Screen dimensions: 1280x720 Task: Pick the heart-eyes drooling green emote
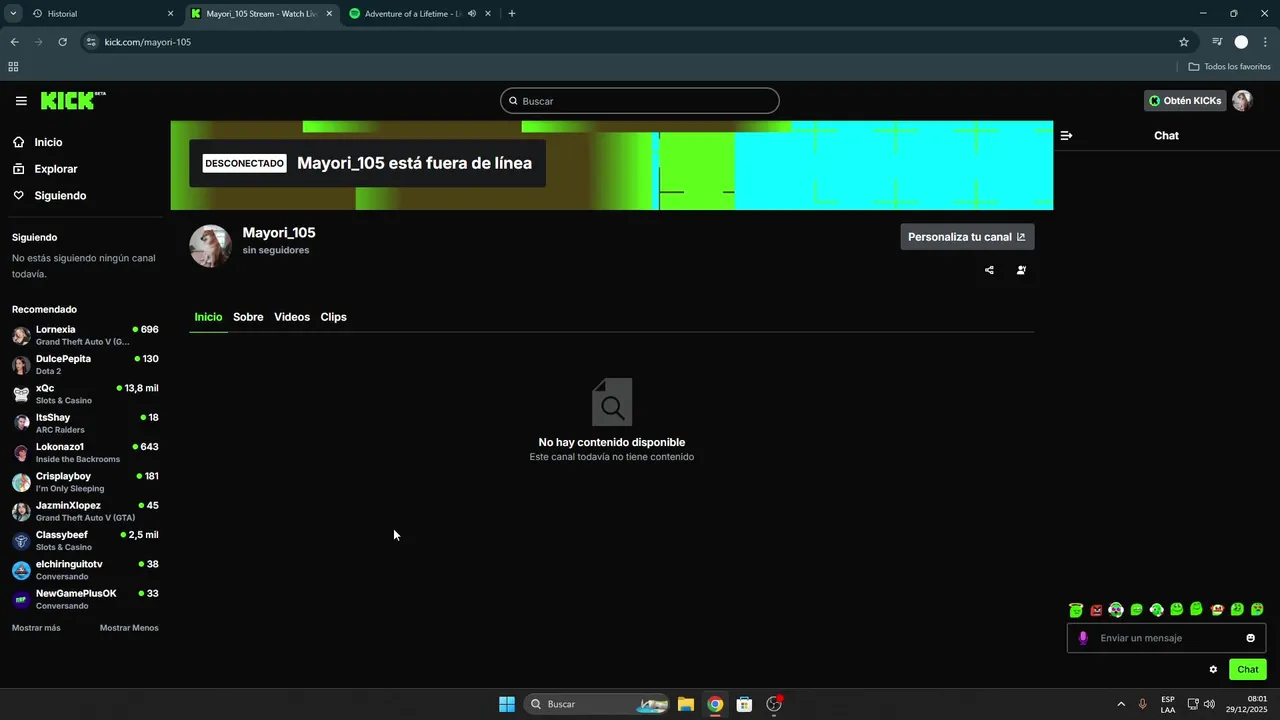[1257, 610]
